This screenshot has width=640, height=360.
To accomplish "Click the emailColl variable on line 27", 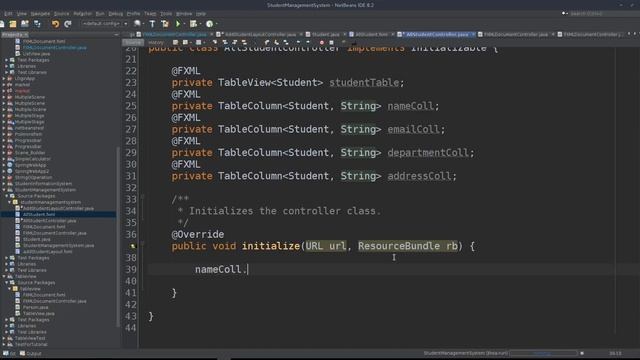I will click(413, 129).
